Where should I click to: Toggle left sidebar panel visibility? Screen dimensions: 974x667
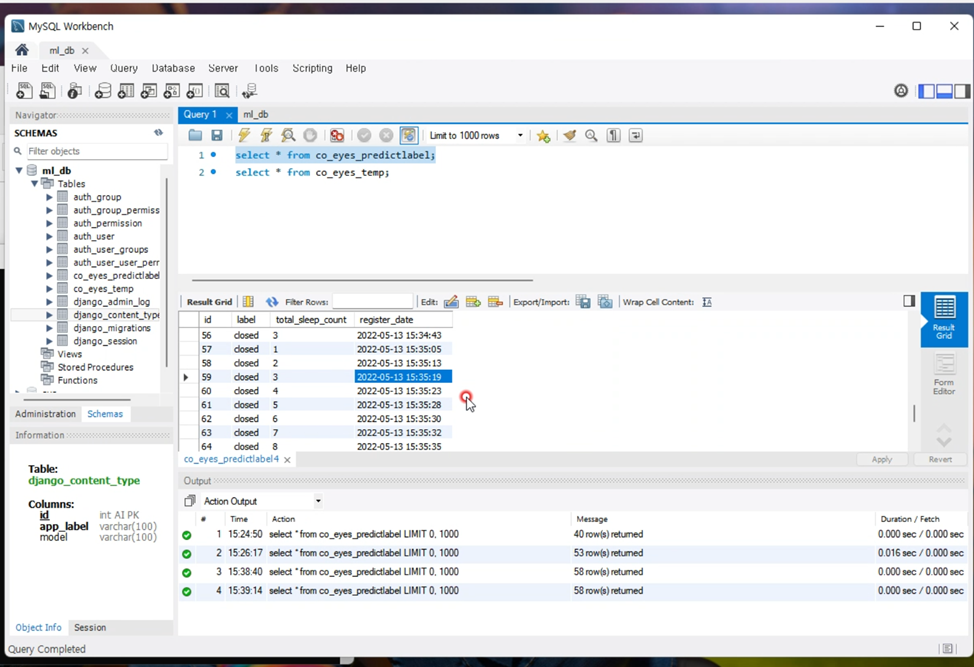(x=927, y=91)
